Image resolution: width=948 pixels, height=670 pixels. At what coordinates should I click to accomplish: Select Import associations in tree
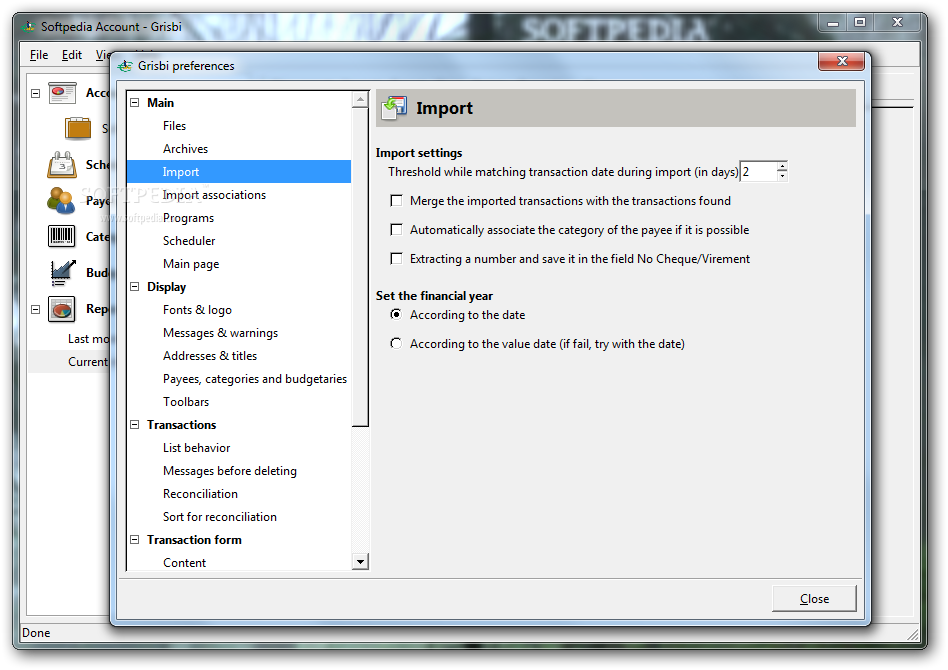pyautogui.click(x=215, y=195)
